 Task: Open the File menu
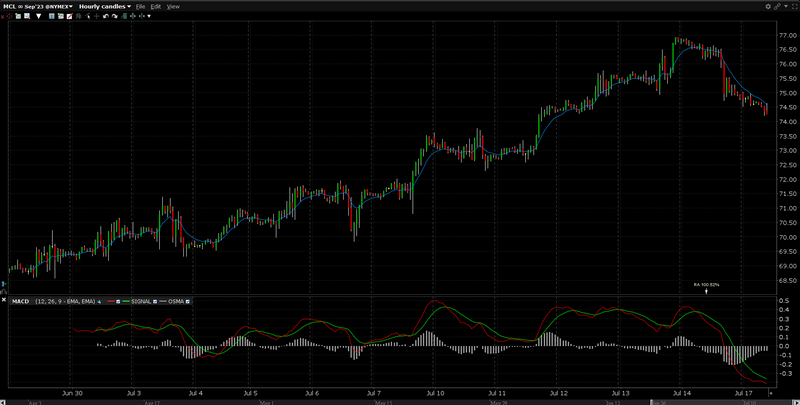click(x=140, y=6)
